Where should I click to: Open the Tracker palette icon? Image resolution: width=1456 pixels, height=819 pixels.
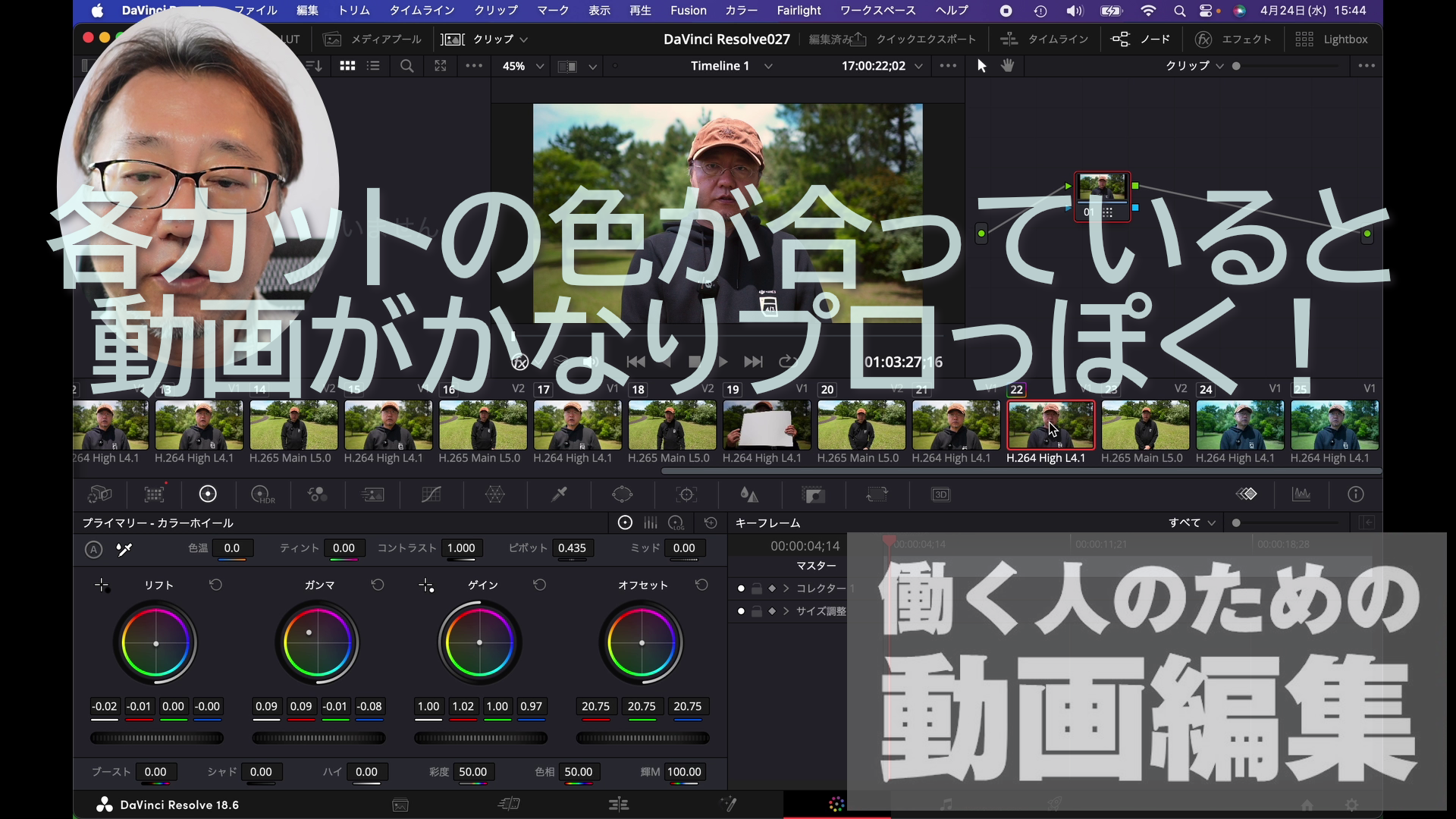(x=686, y=494)
